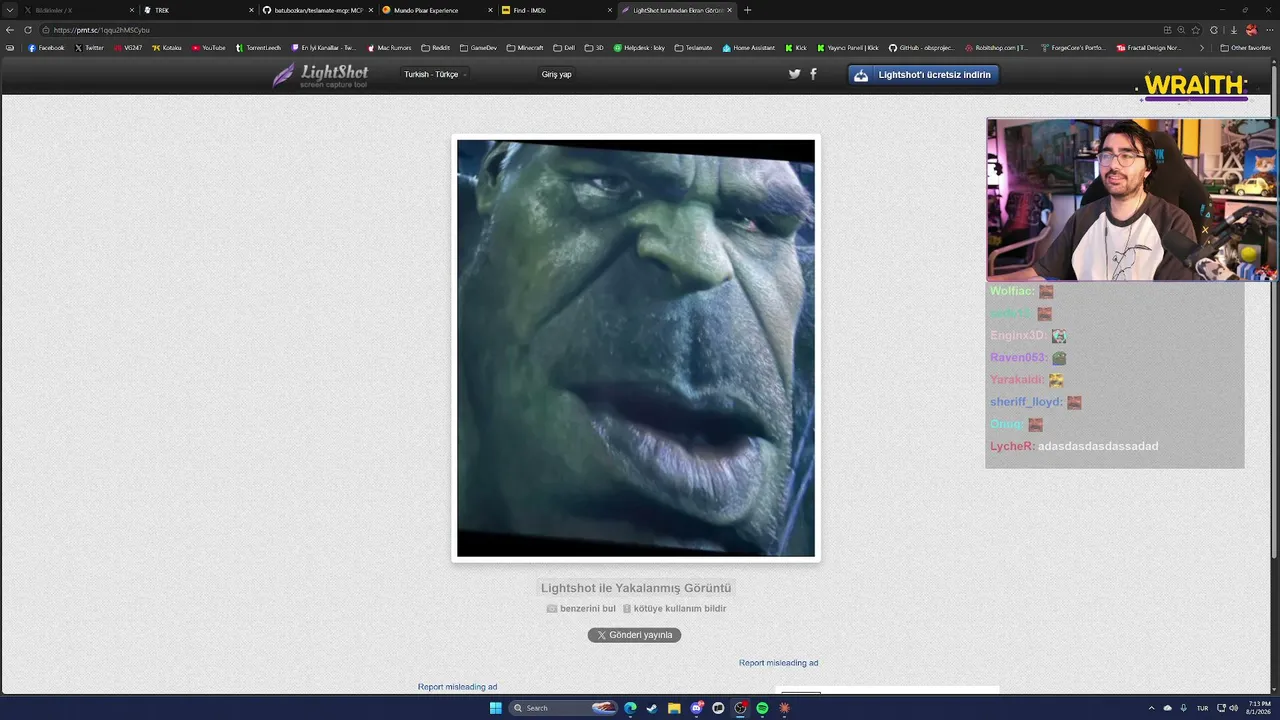Switch to the TREK tab
This screenshot has height=720, width=1280.
pyautogui.click(x=196, y=10)
